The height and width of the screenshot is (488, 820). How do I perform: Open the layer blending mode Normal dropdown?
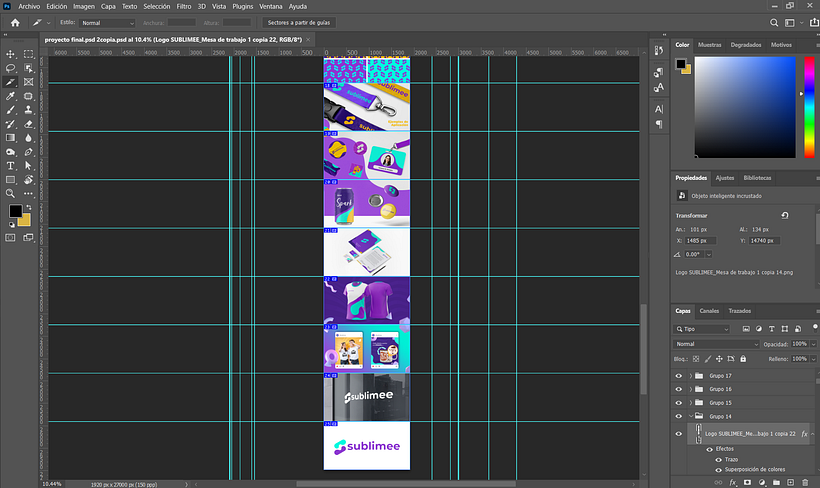[x=716, y=344]
